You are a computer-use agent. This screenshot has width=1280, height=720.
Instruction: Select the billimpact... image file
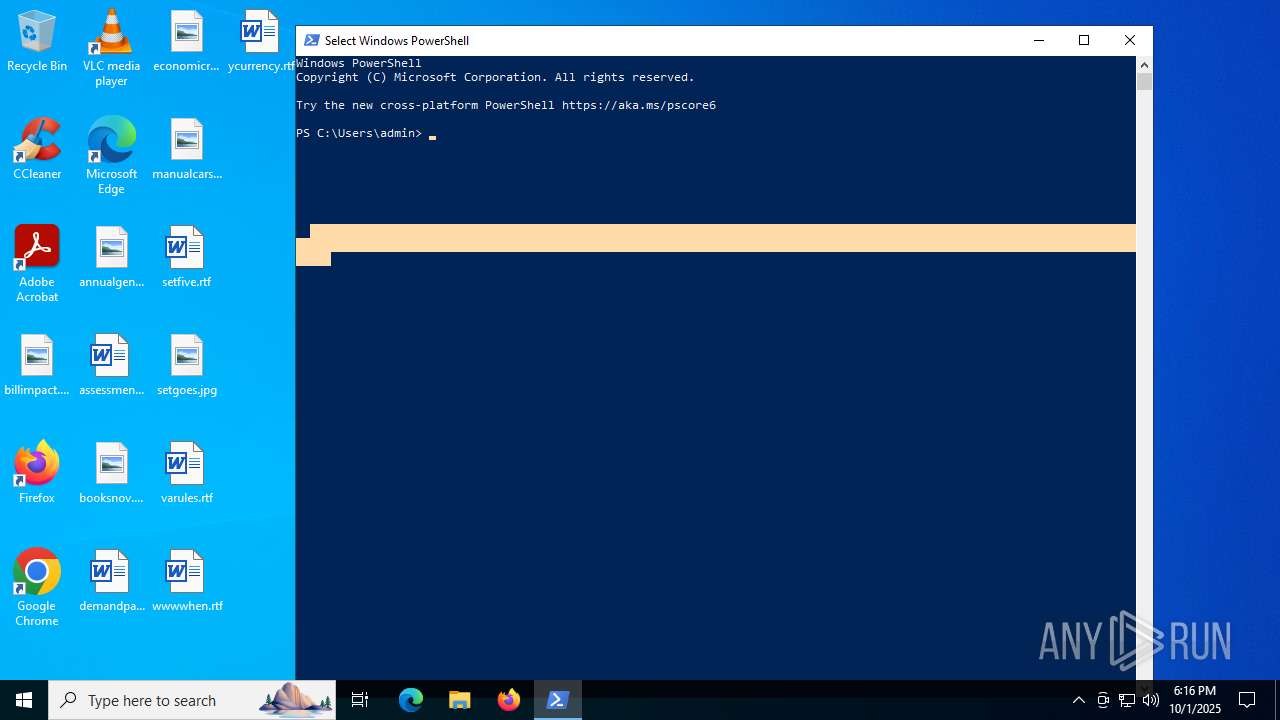pyautogui.click(x=37, y=365)
